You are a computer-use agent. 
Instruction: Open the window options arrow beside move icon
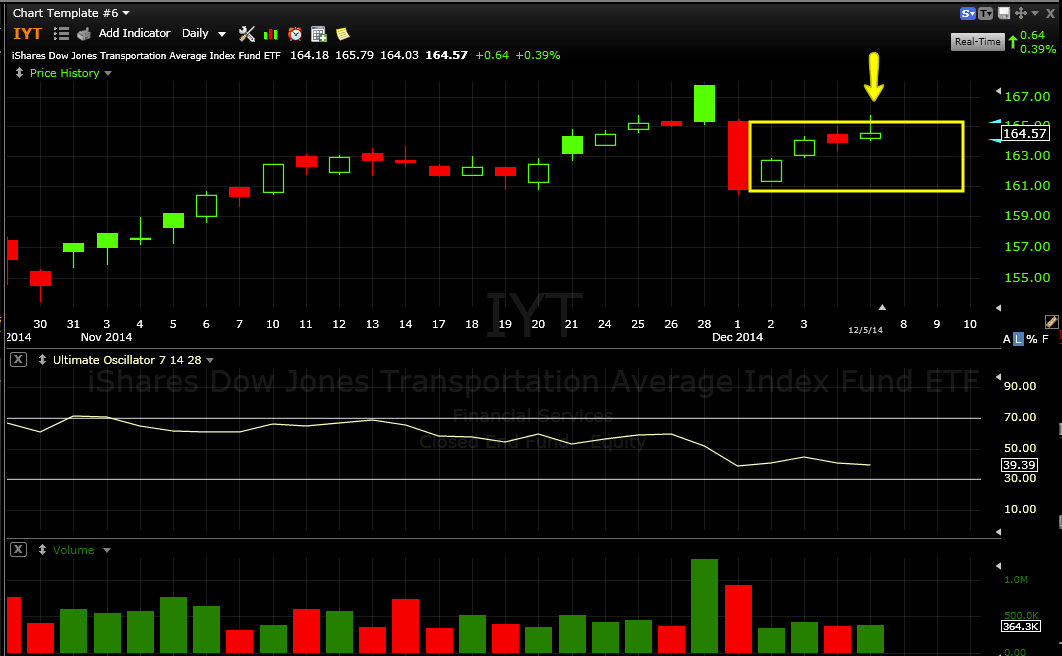point(1035,13)
